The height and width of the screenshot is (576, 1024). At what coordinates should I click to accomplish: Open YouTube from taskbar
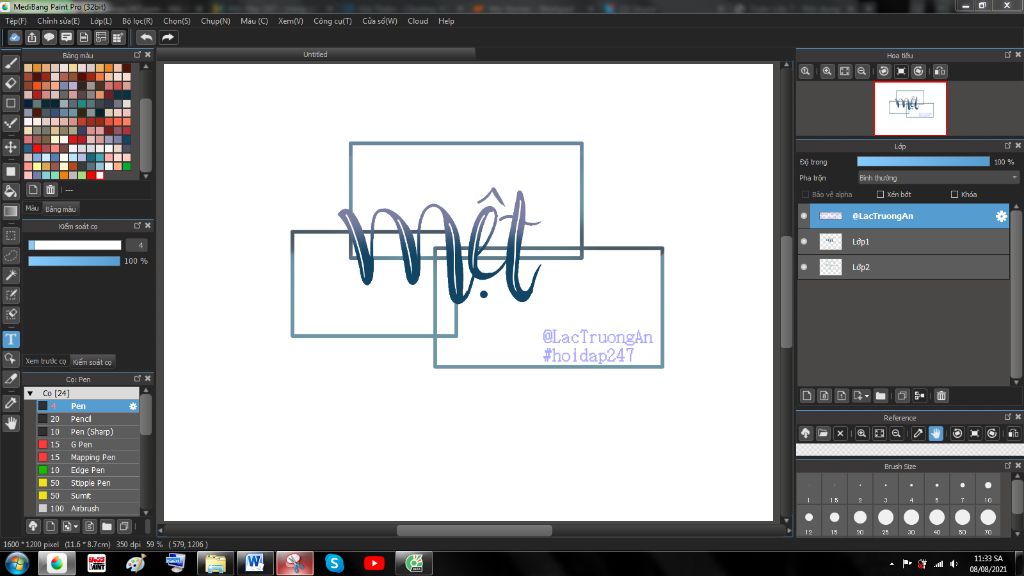coord(374,563)
